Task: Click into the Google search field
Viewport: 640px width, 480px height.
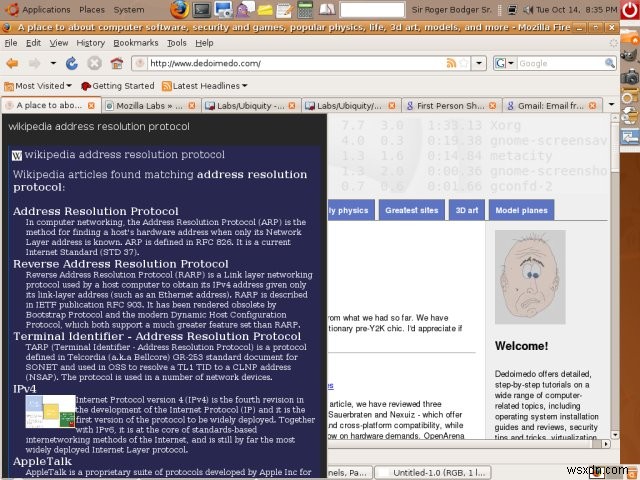Action: pos(561,63)
